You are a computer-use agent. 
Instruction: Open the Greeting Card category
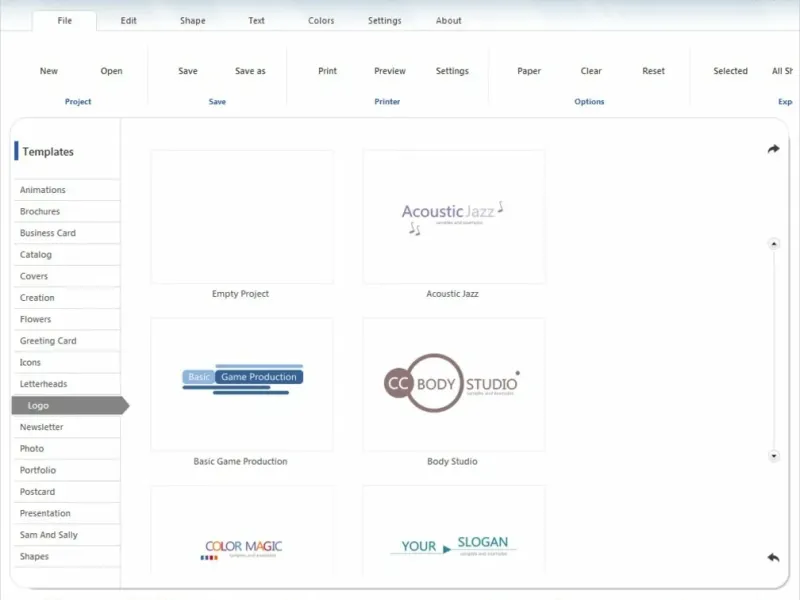point(67,341)
